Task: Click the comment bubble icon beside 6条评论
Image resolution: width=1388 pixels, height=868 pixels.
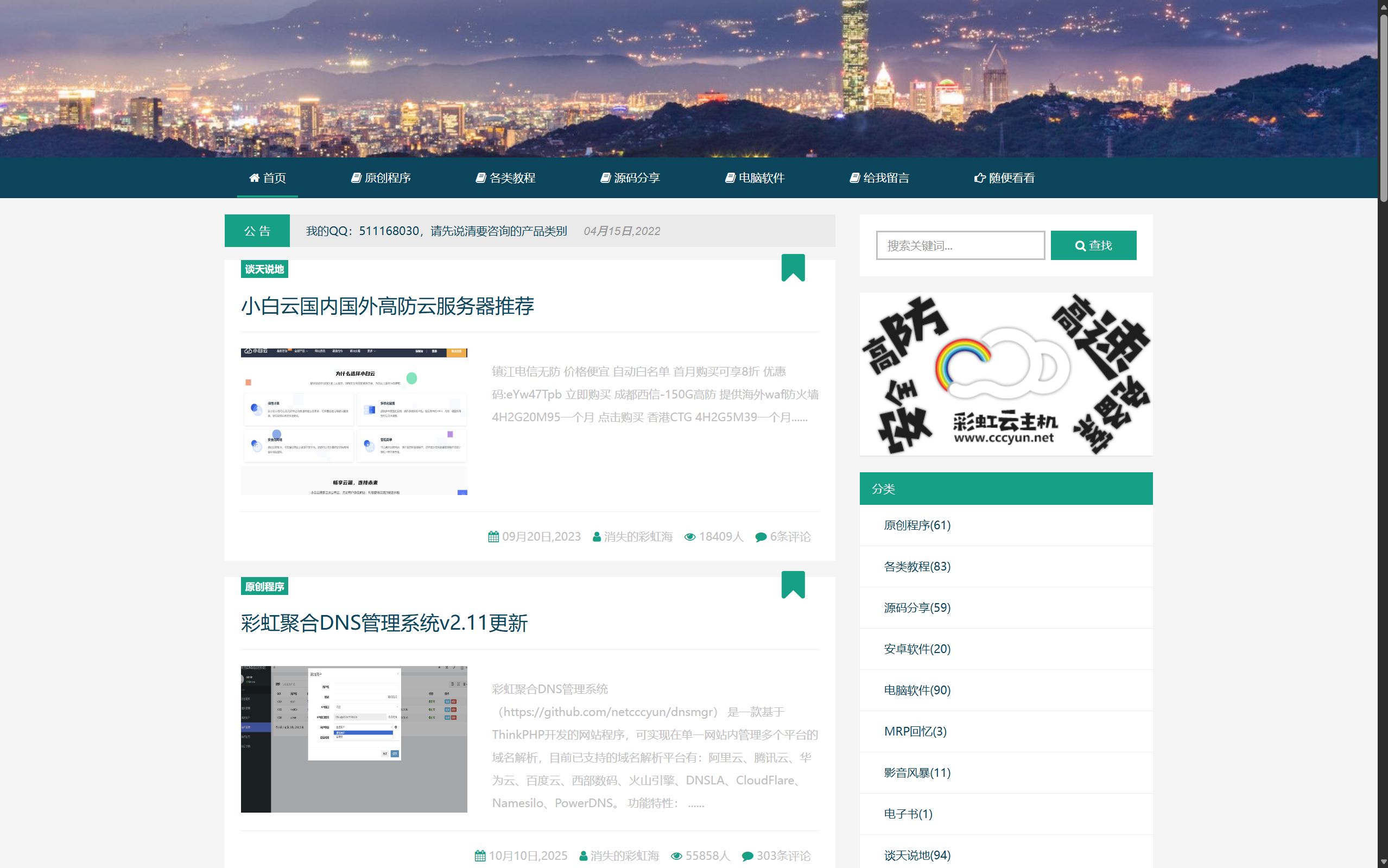Action: (760, 537)
